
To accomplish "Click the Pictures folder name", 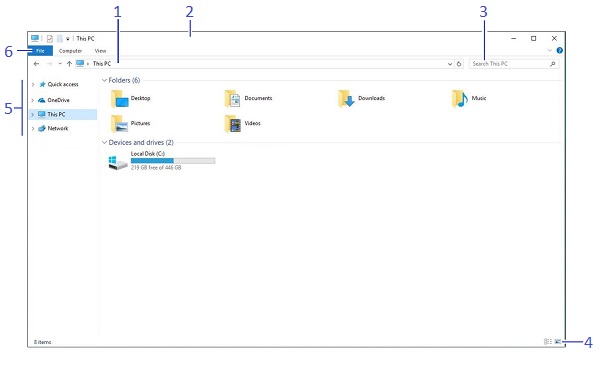I will click(140, 123).
